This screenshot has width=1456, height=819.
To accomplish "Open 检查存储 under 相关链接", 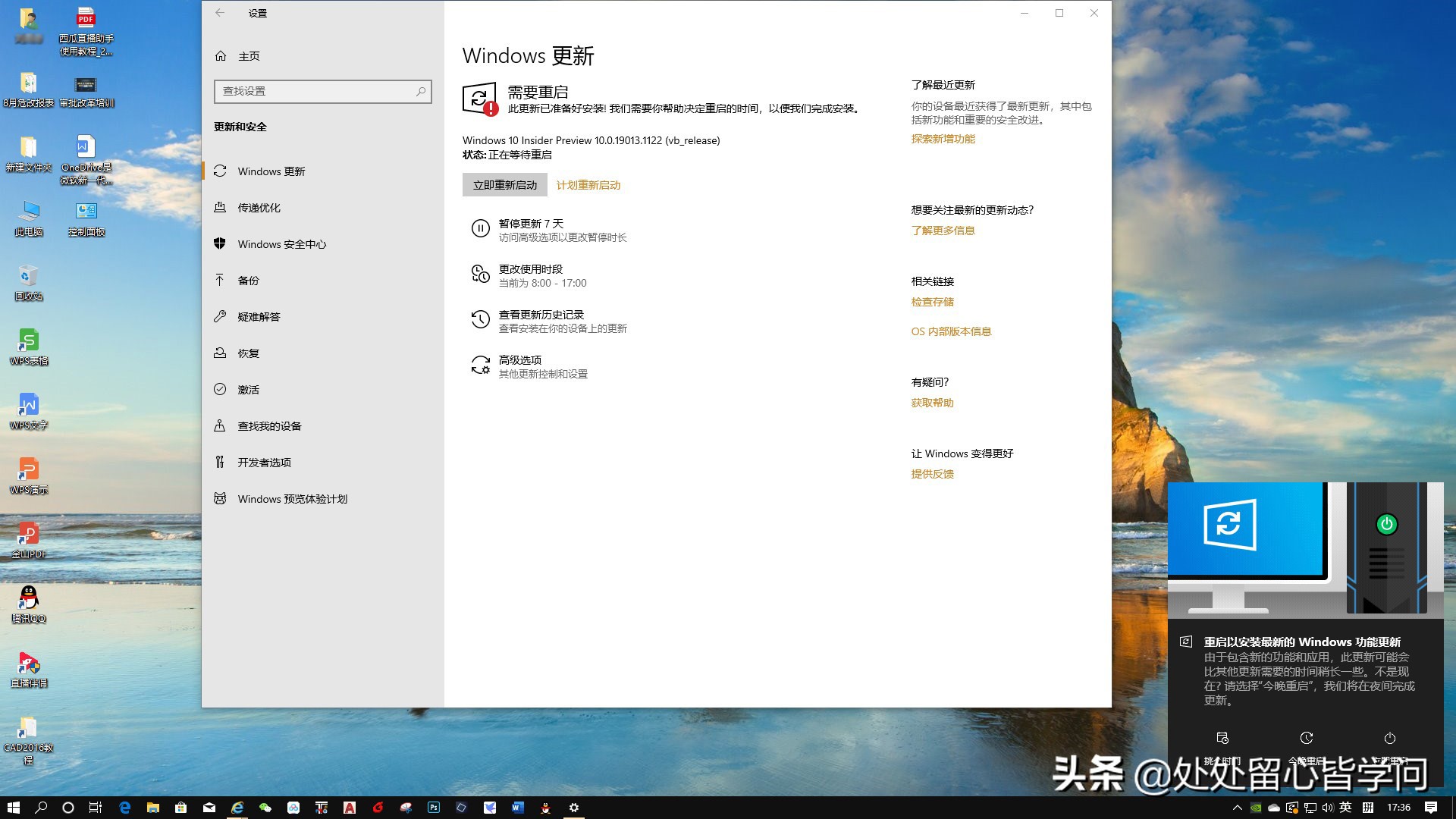I will pos(931,302).
